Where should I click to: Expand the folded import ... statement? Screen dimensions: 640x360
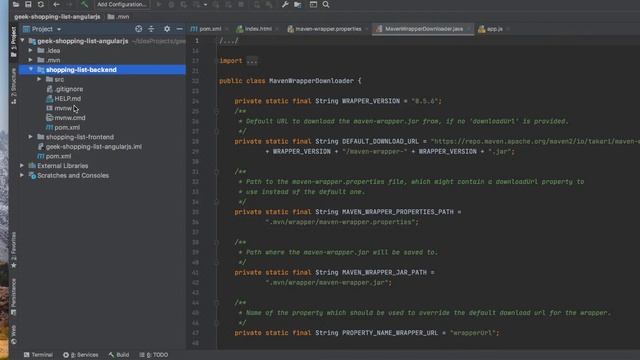[252, 61]
